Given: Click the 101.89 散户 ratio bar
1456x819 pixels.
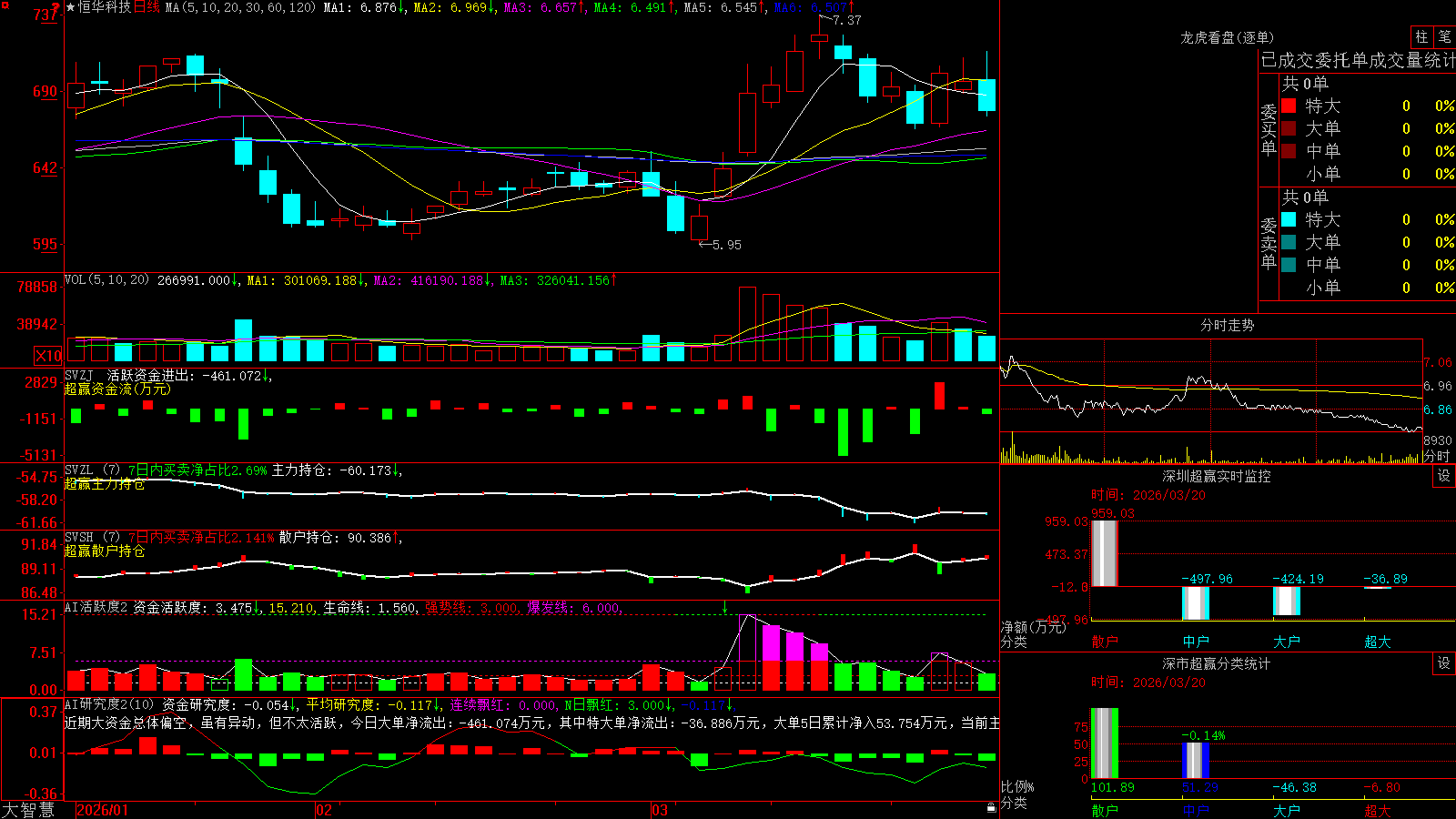Looking at the screenshot, I should [x=1105, y=743].
